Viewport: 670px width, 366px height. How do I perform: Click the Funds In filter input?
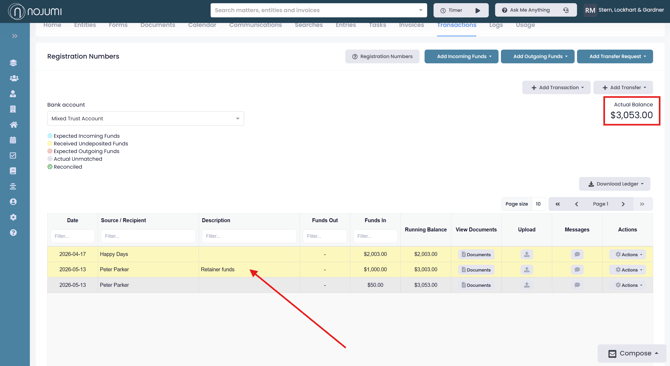(375, 236)
